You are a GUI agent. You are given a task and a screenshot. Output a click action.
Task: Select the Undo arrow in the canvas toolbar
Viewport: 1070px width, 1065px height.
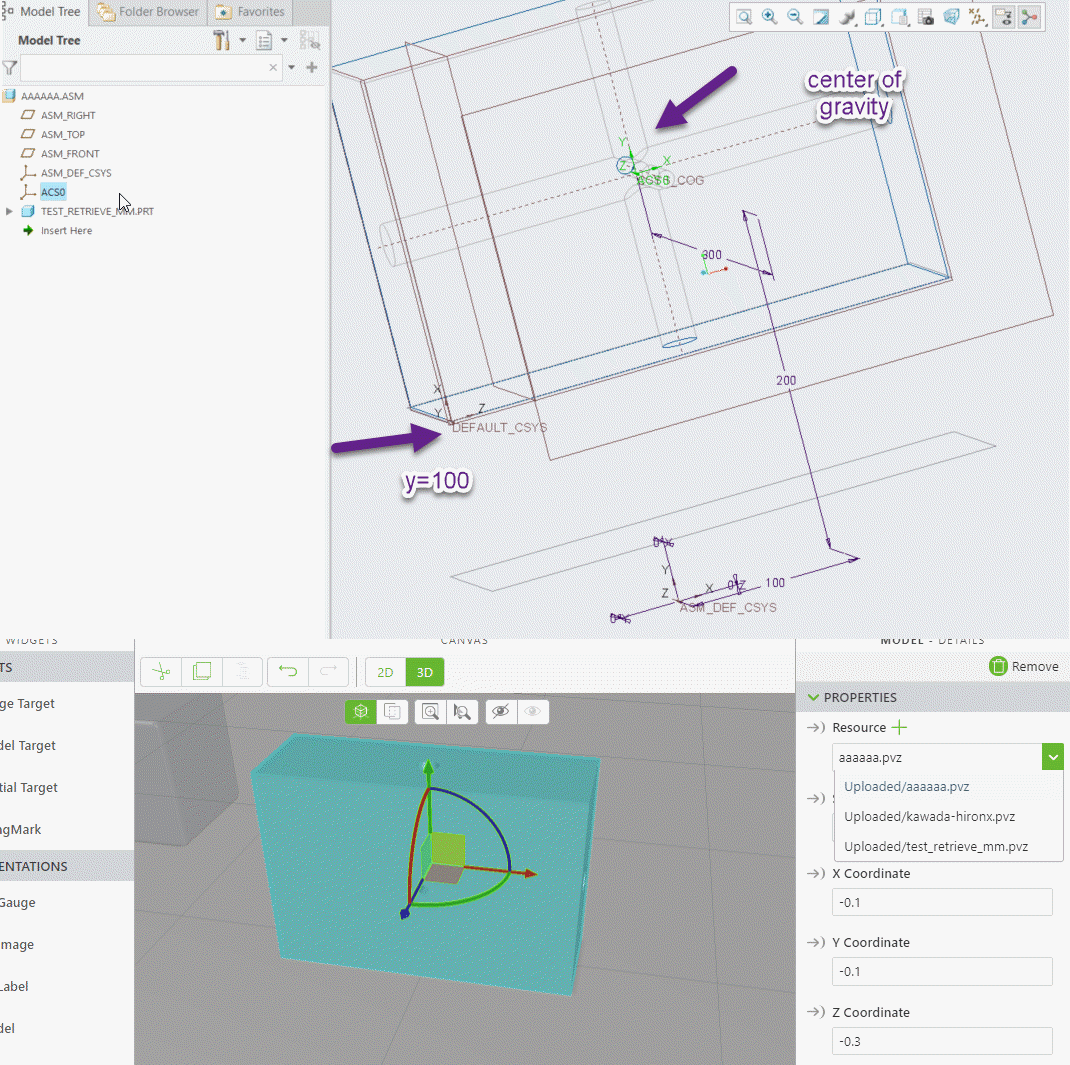pos(288,671)
